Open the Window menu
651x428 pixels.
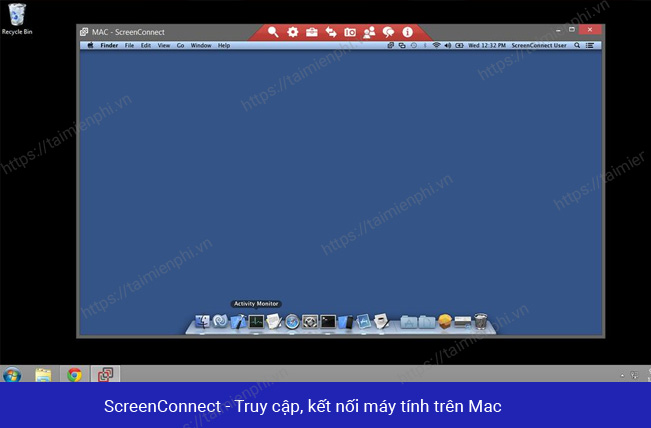(201, 45)
